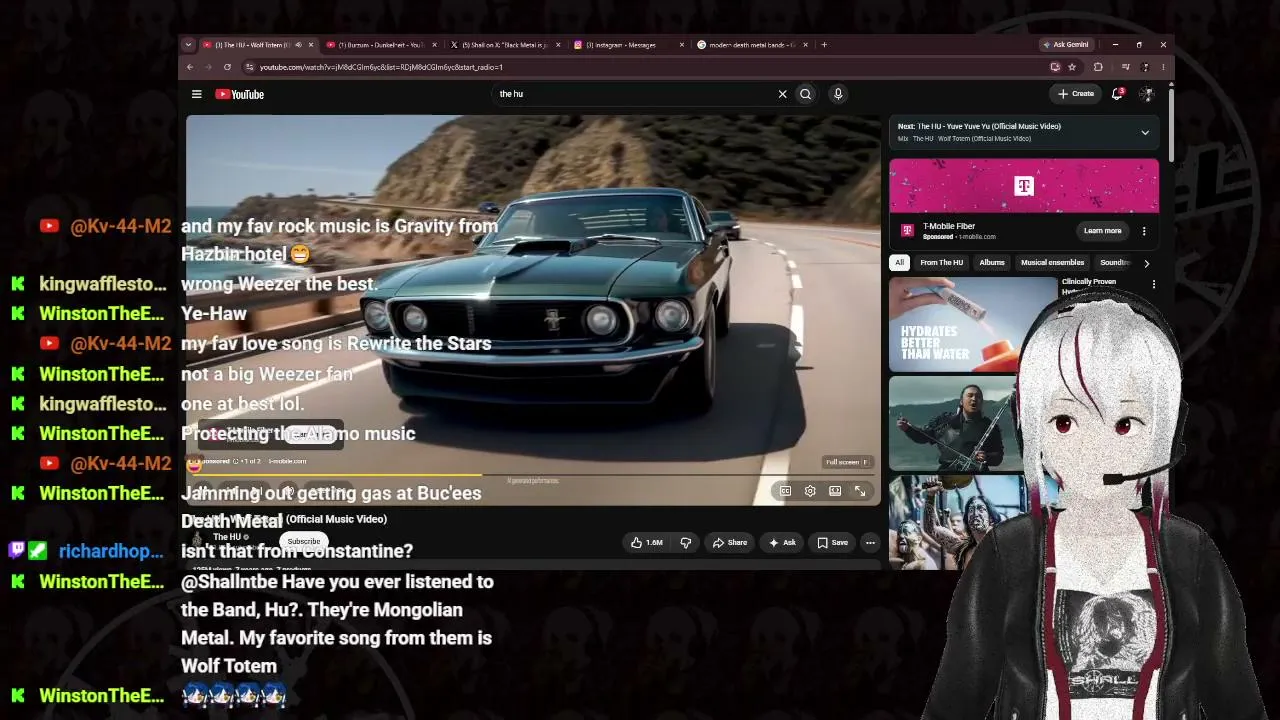
Task: Toggle subtitles CC on the player
Action: [x=785, y=491]
